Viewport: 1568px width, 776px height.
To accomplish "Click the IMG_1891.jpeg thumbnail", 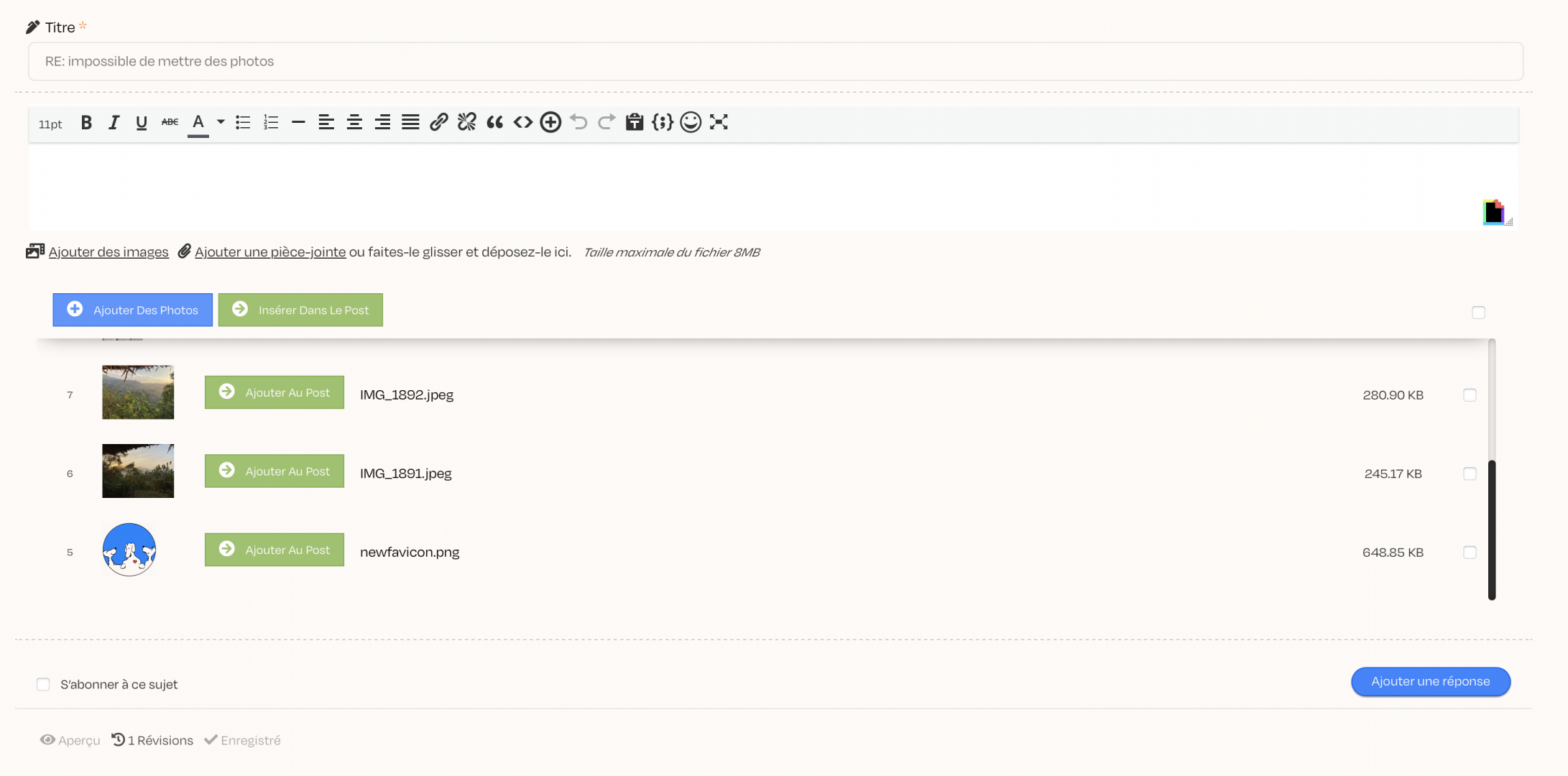I will [138, 471].
